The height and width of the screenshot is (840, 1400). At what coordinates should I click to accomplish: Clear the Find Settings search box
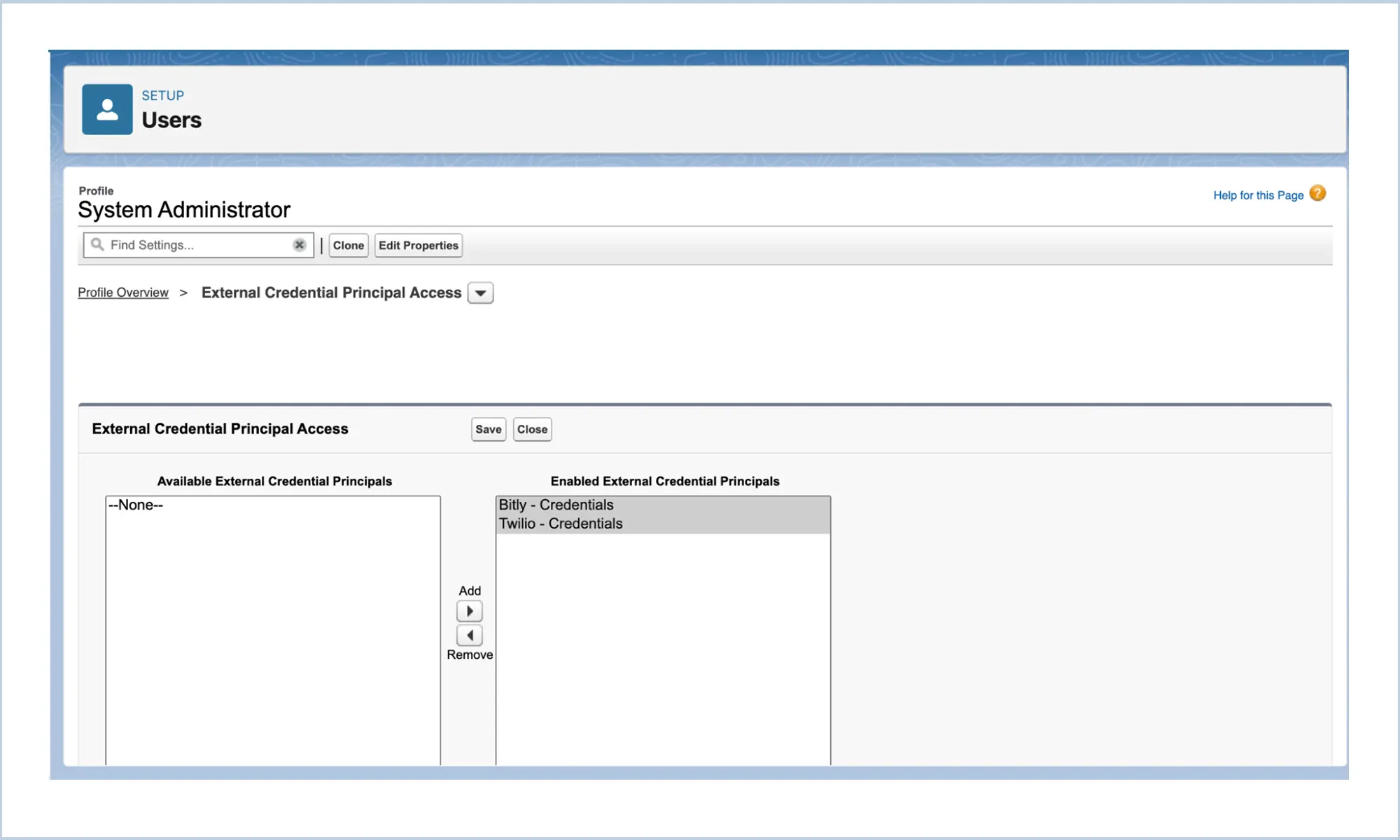point(299,245)
